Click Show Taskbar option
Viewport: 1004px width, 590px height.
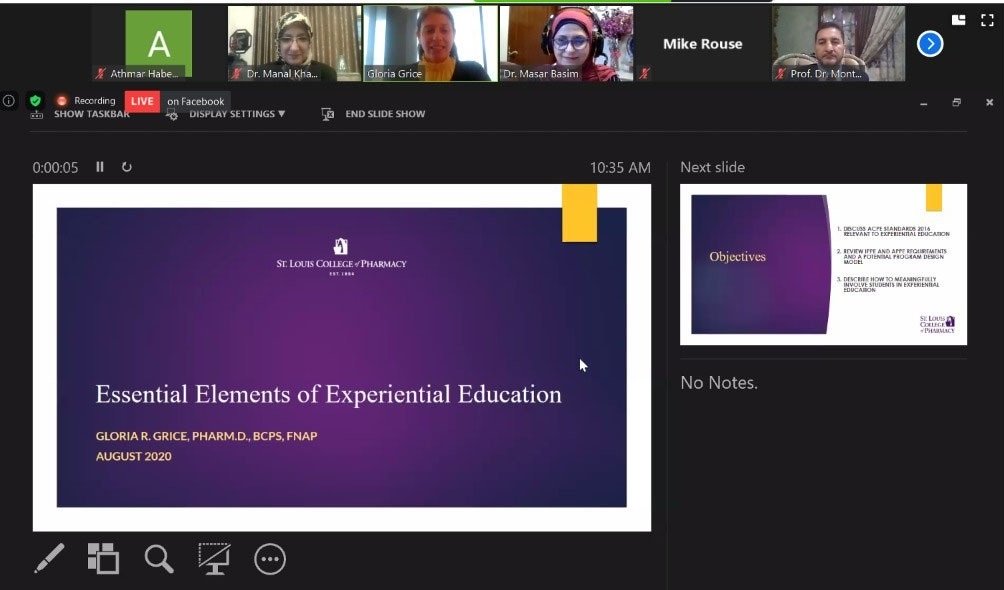[90, 114]
